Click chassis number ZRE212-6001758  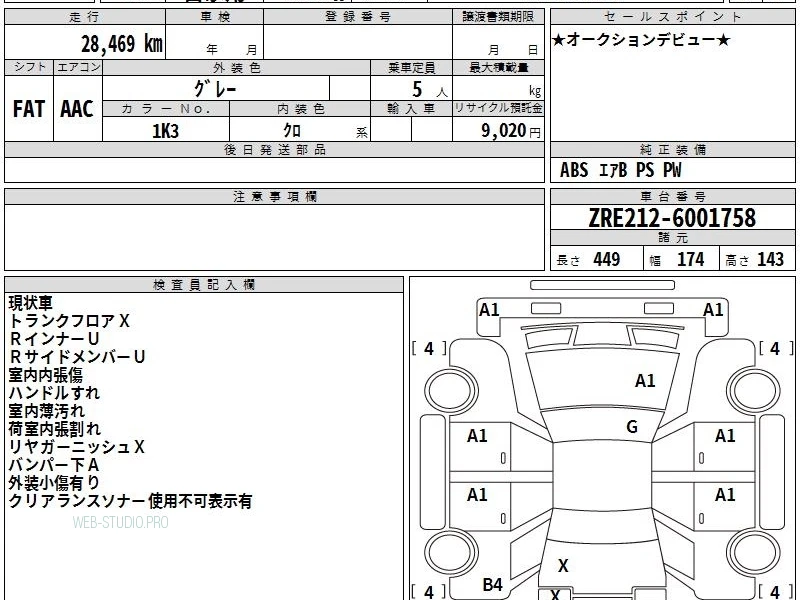point(672,218)
